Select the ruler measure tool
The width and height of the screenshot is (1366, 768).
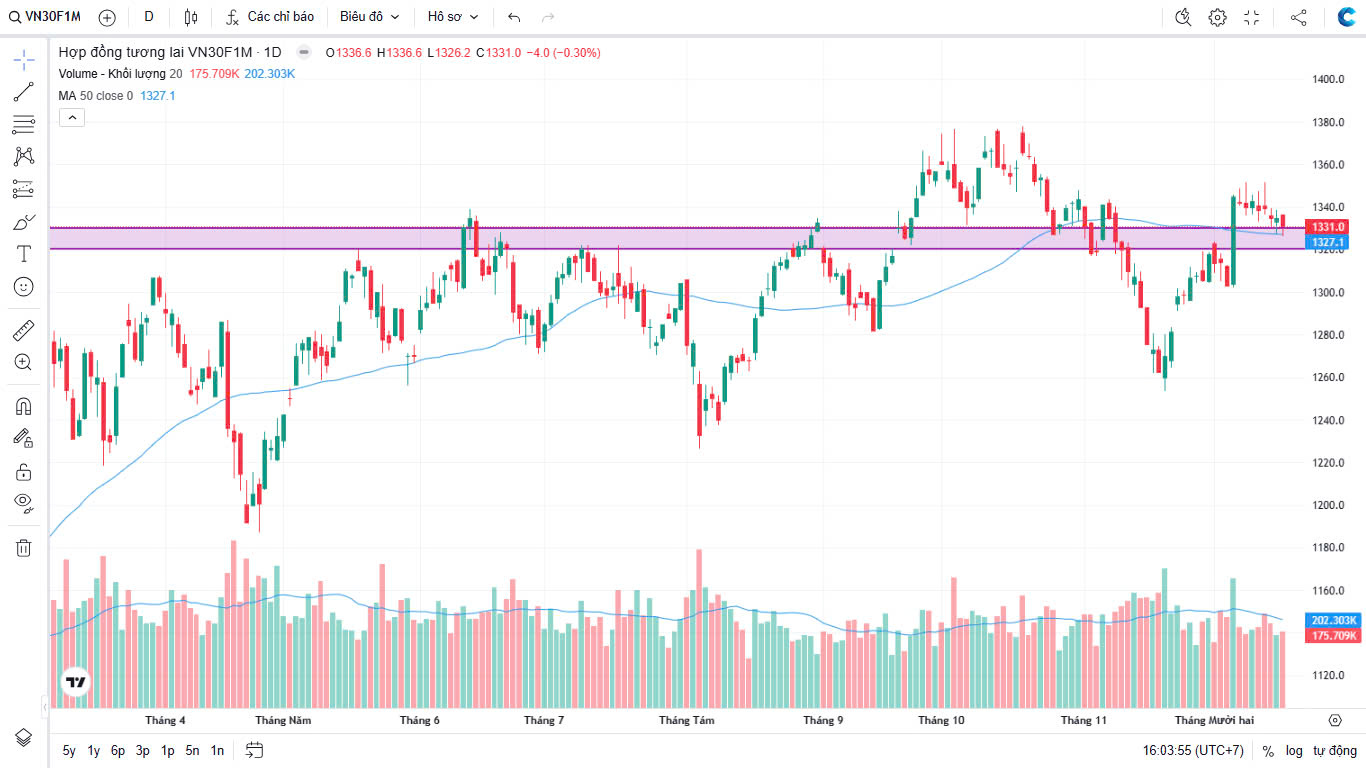pyautogui.click(x=24, y=329)
